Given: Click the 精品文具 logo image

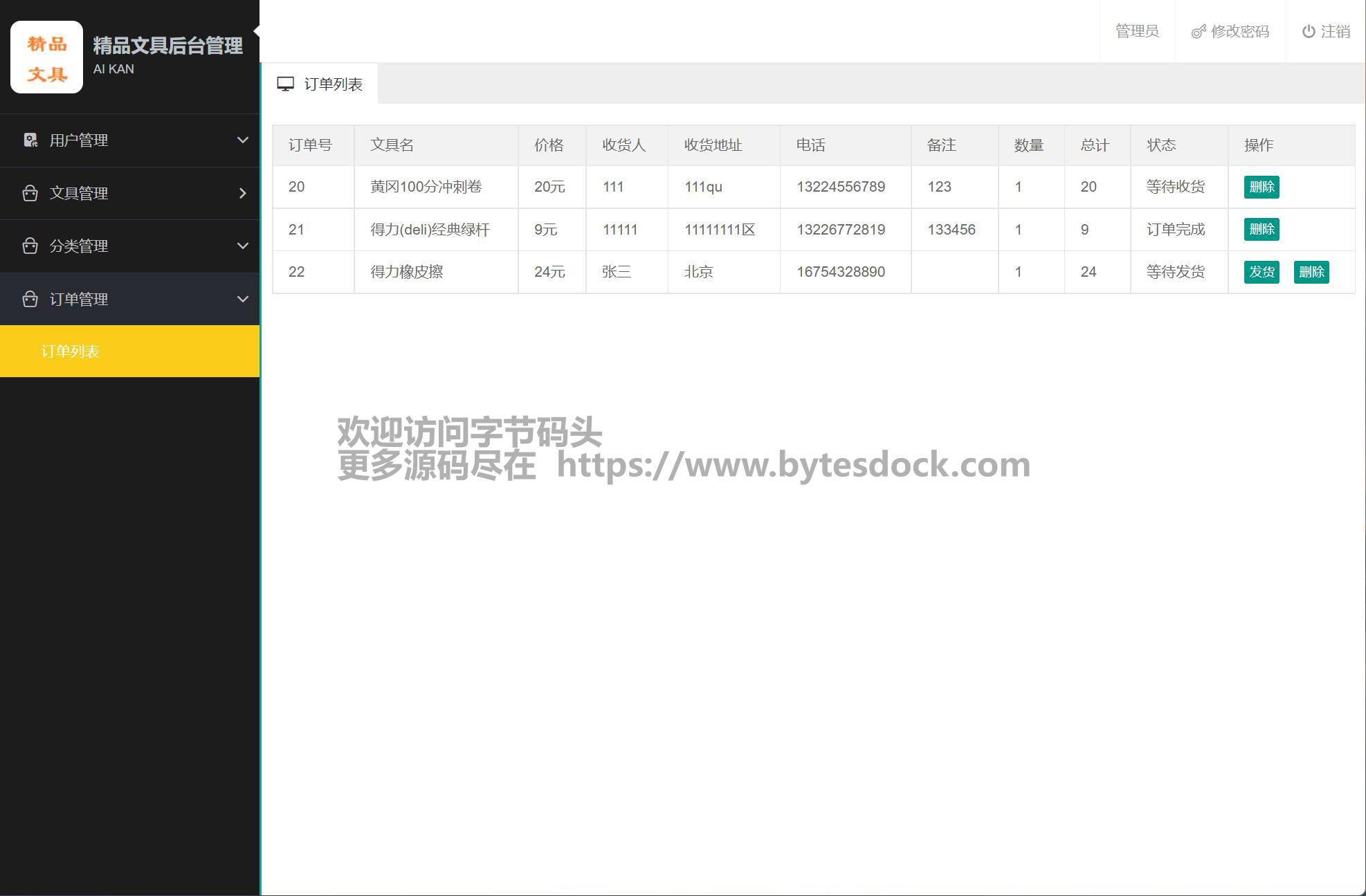Looking at the screenshot, I should [x=46, y=57].
